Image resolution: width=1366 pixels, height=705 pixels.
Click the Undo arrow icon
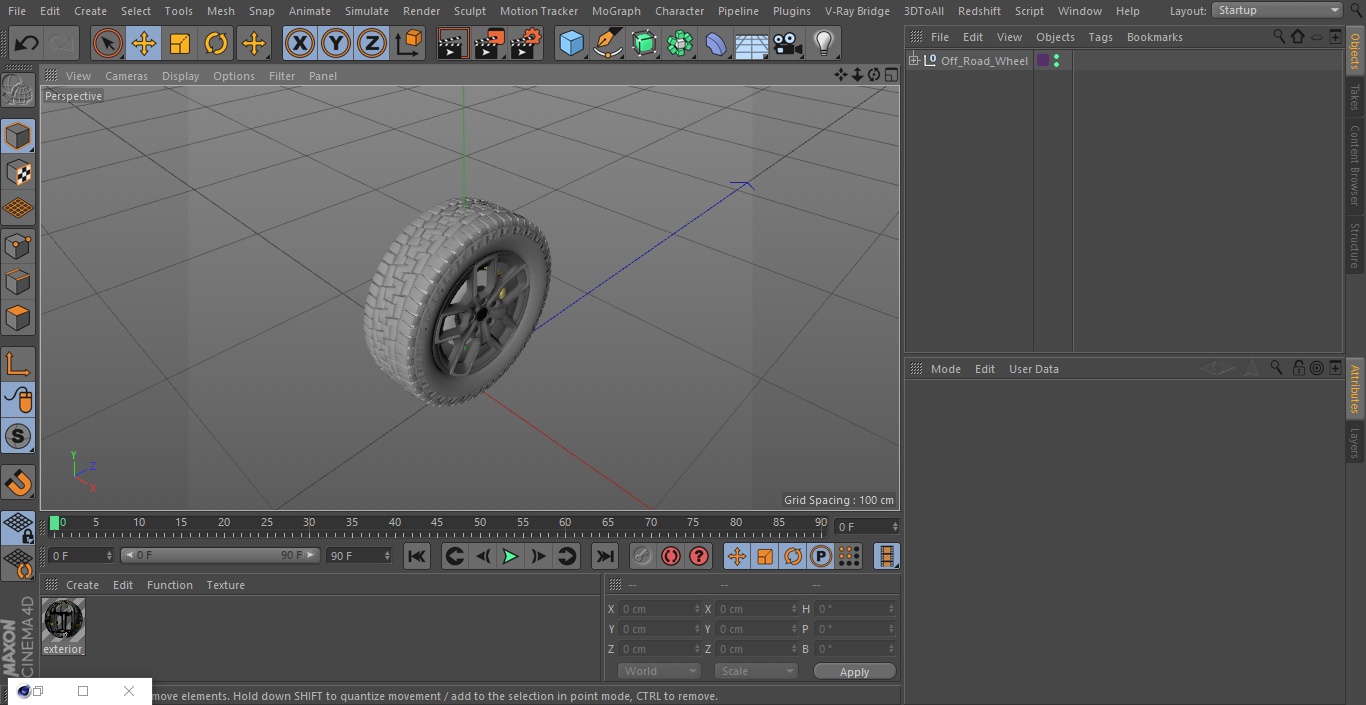27,43
